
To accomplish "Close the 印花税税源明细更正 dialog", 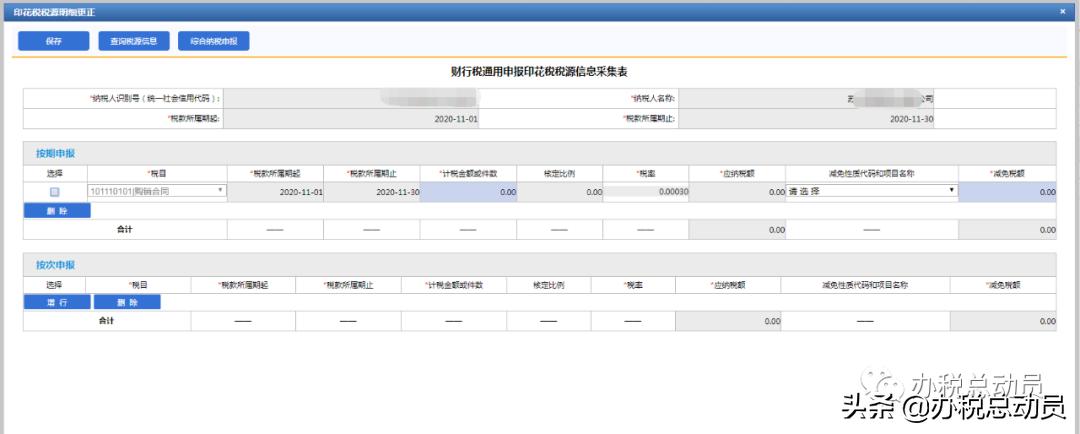I will coord(1063,12).
